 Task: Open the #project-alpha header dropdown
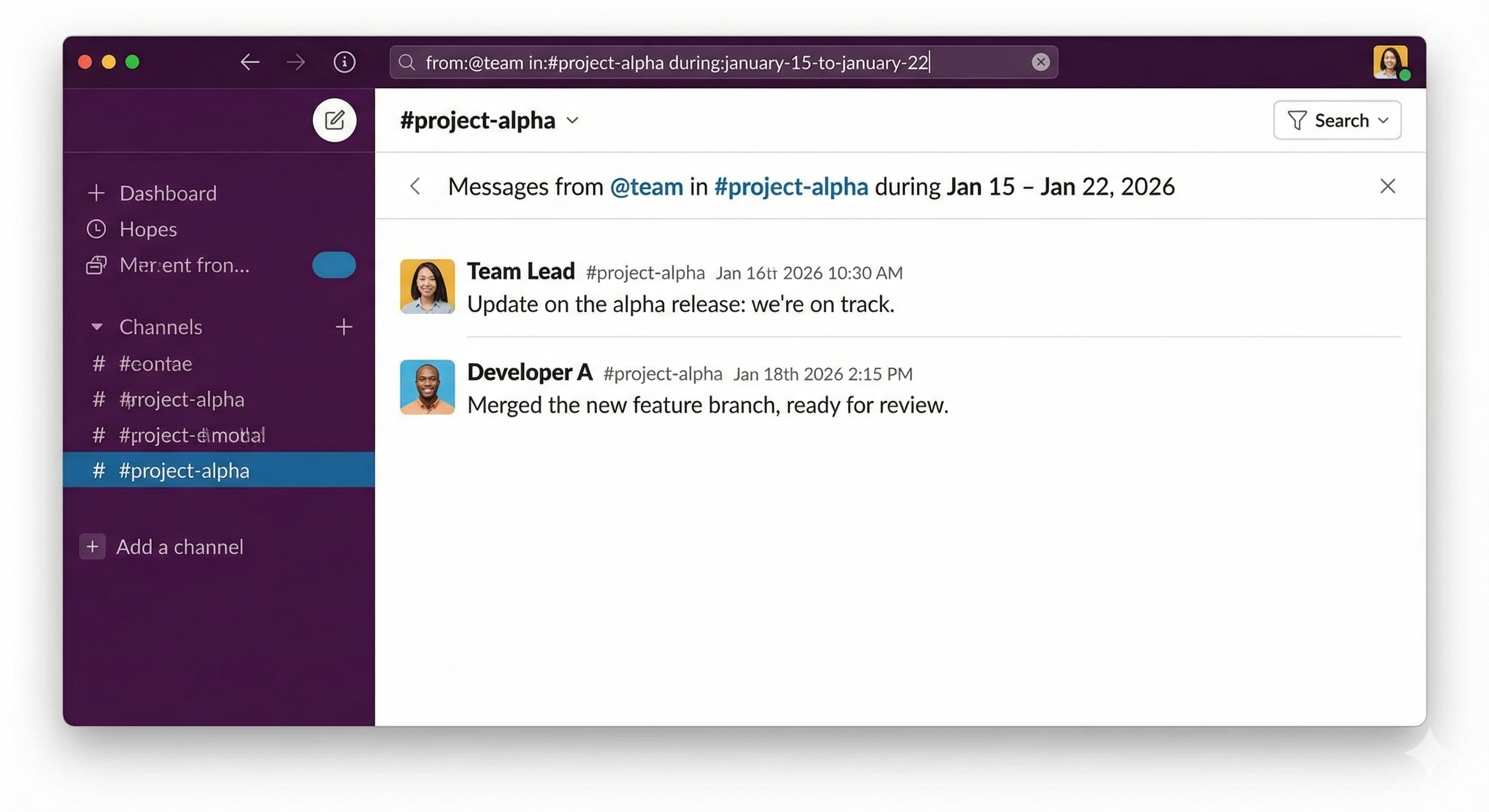click(x=573, y=120)
